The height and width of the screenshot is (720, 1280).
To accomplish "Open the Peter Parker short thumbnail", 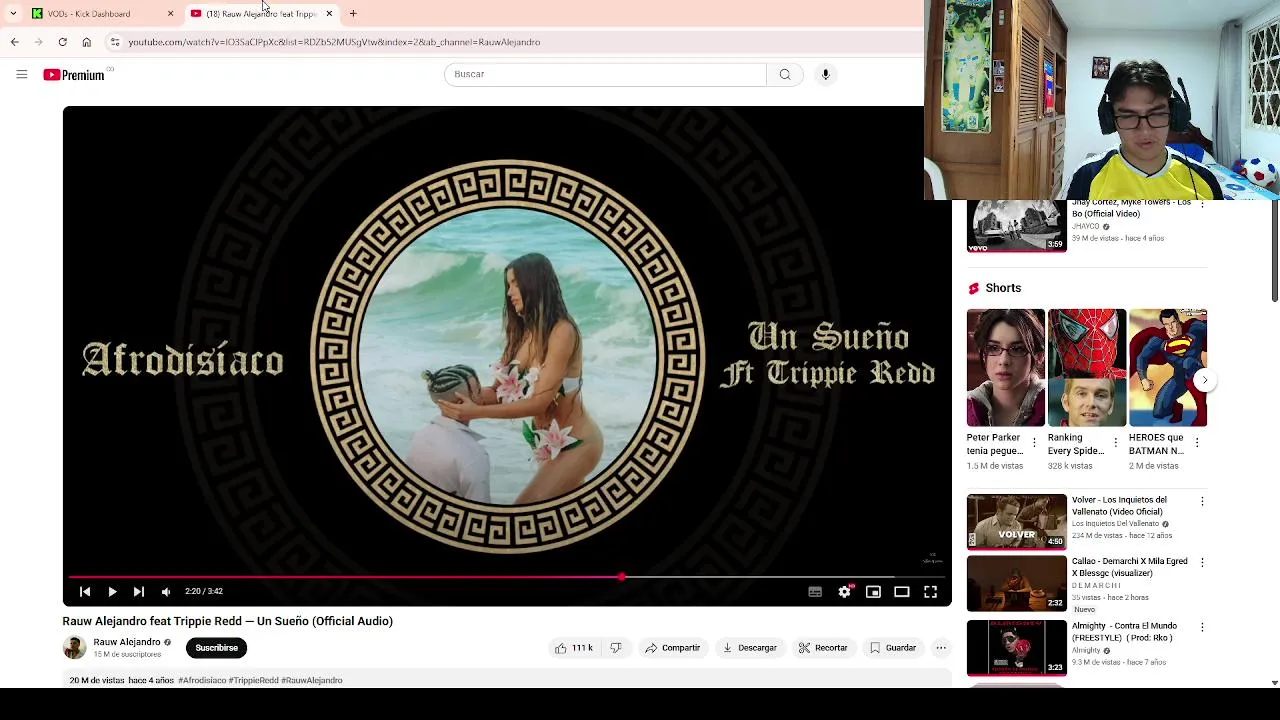I will [1006, 368].
